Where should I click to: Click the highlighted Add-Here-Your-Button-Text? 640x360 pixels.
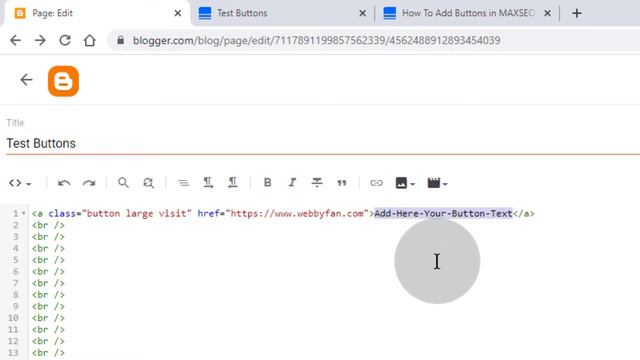[443, 213]
